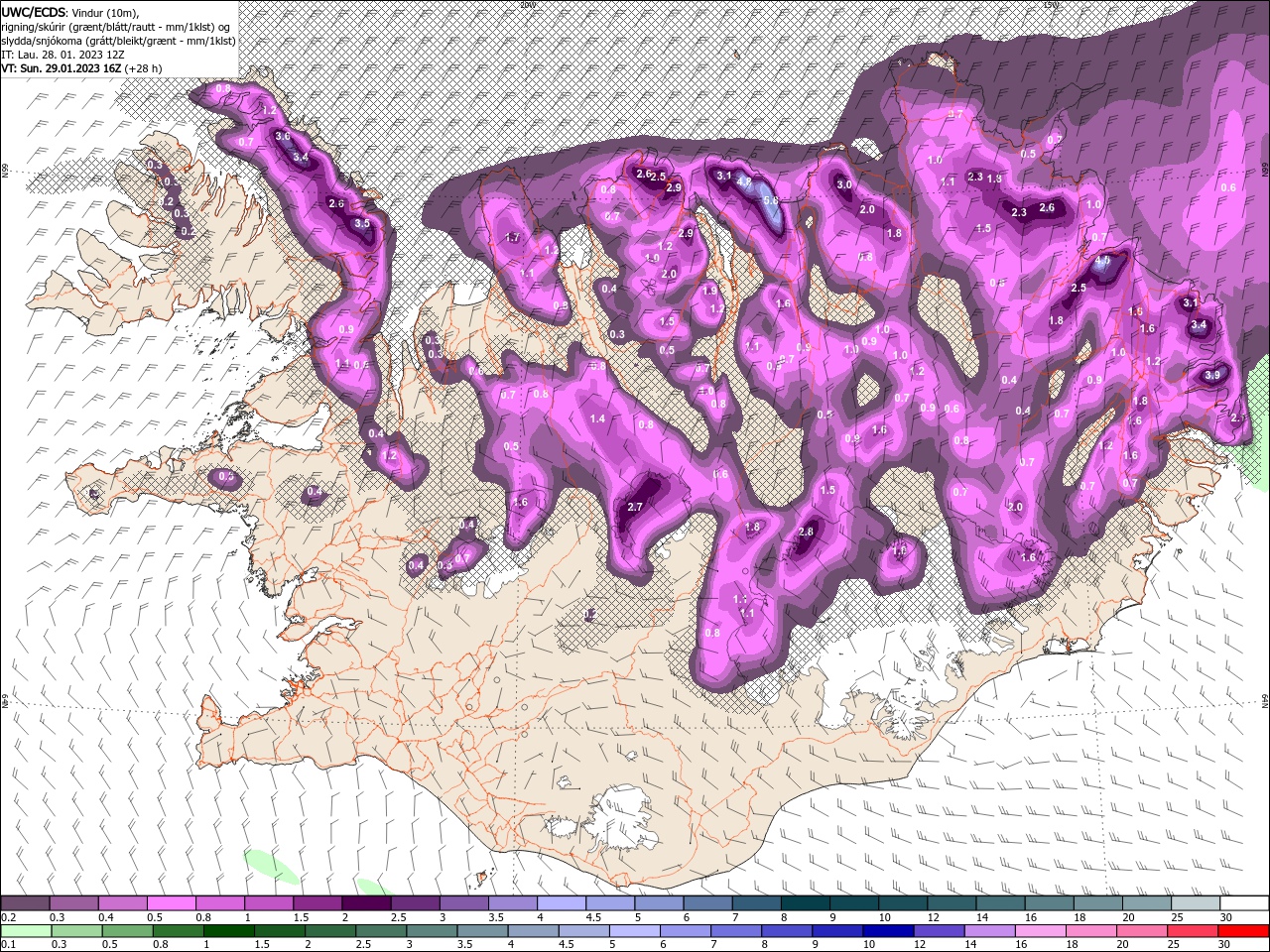The width and height of the screenshot is (1270, 952).
Task: Click the 'slydda/snjókoma (grátt/bleikt/grænt - mm/1klst)' header line
Action: (x=118, y=41)
